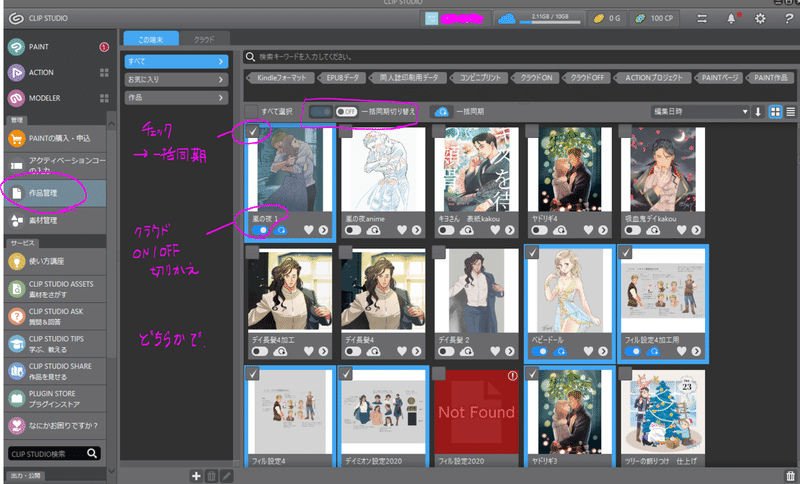Screen dimensions: 800x484
Task: Turn off cloud toggle for フィル設定4加工用
Action: tap(633, 351)
